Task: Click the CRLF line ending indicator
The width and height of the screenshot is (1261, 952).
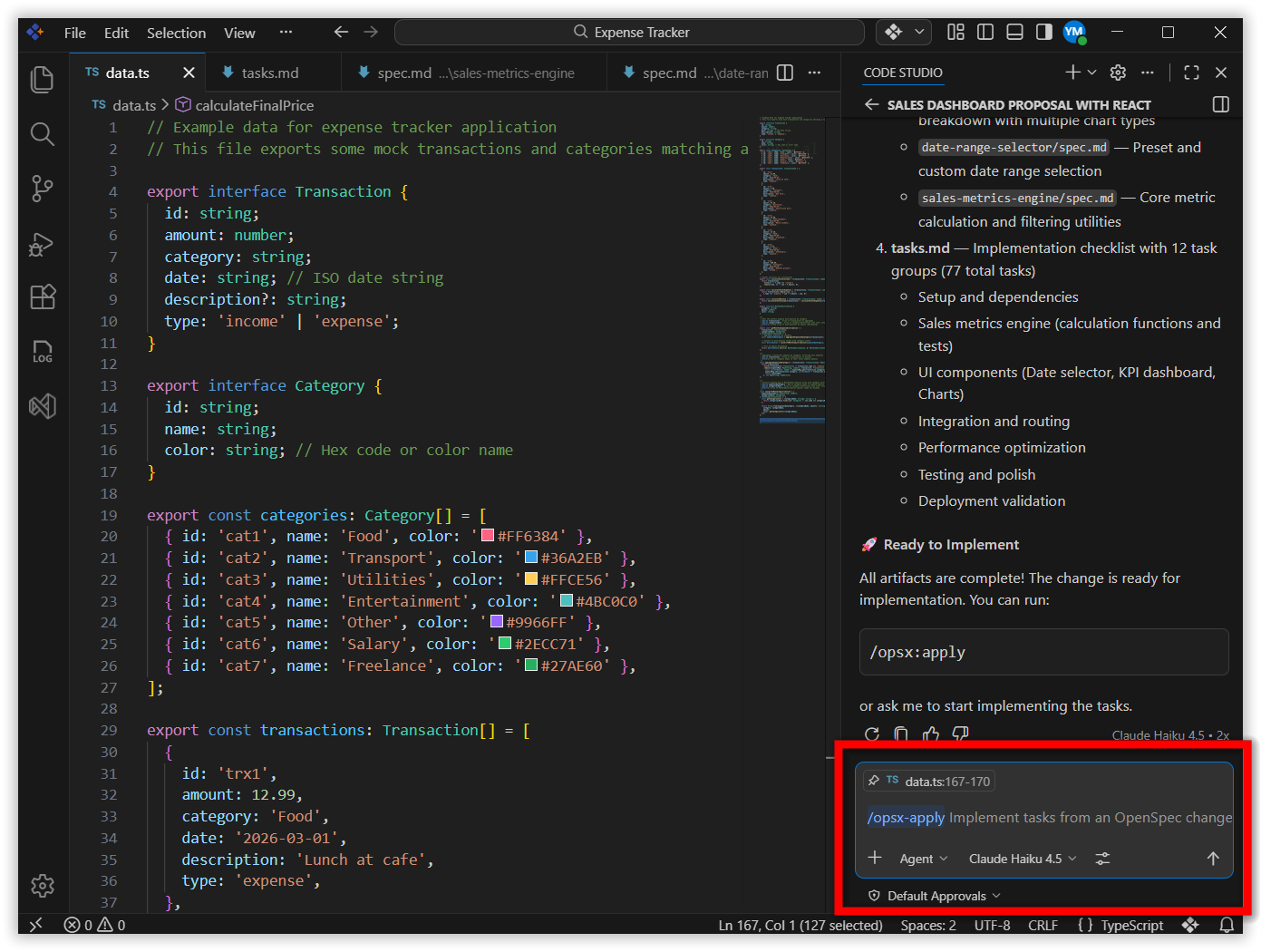Action: tap(1043, 925)
